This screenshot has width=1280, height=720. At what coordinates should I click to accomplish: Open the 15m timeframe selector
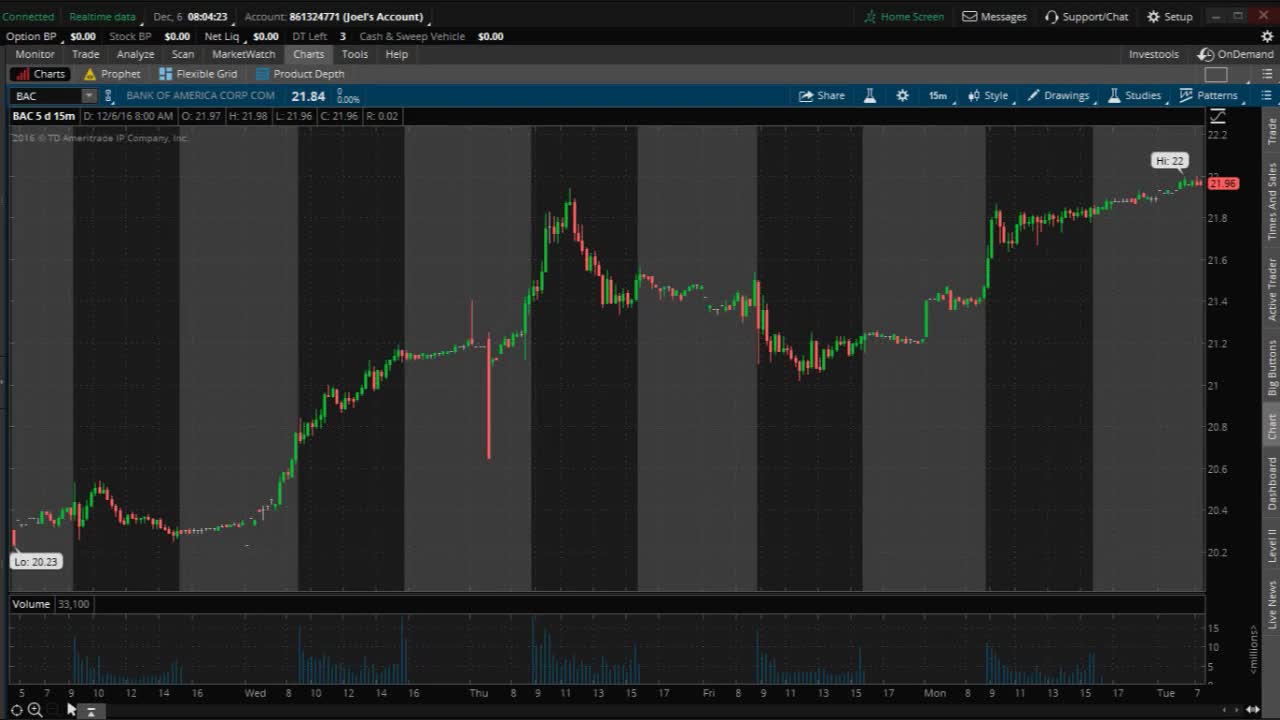click(x=938, y=95)
